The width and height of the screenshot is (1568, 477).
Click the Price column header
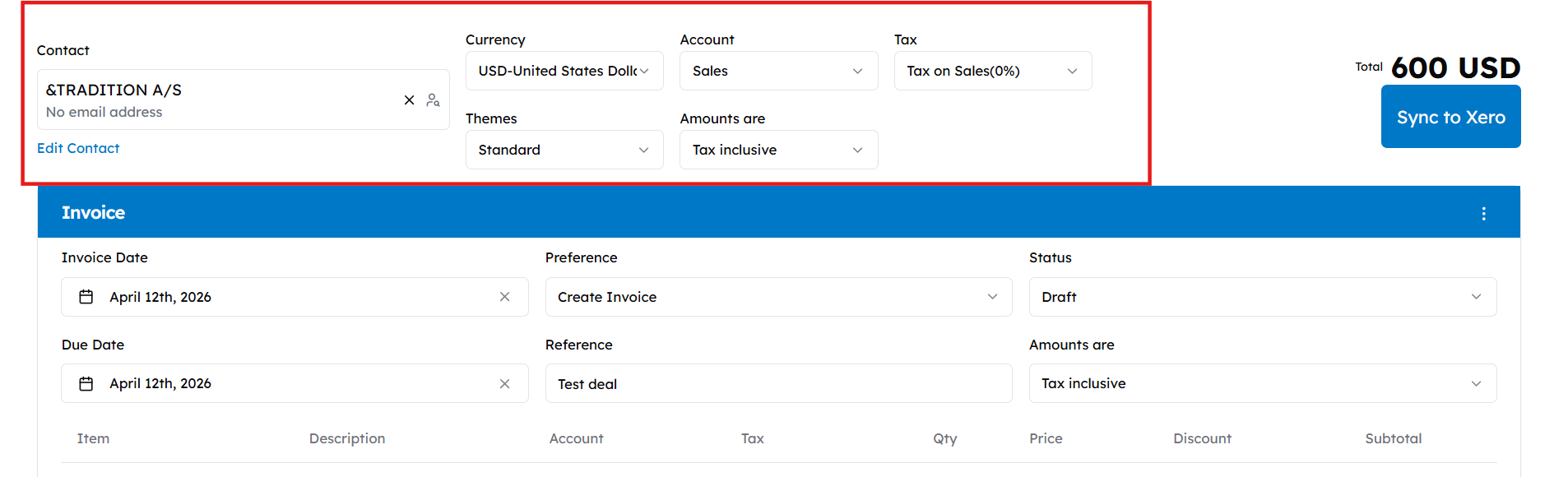pyautogui.click(x=1046, y=438)
